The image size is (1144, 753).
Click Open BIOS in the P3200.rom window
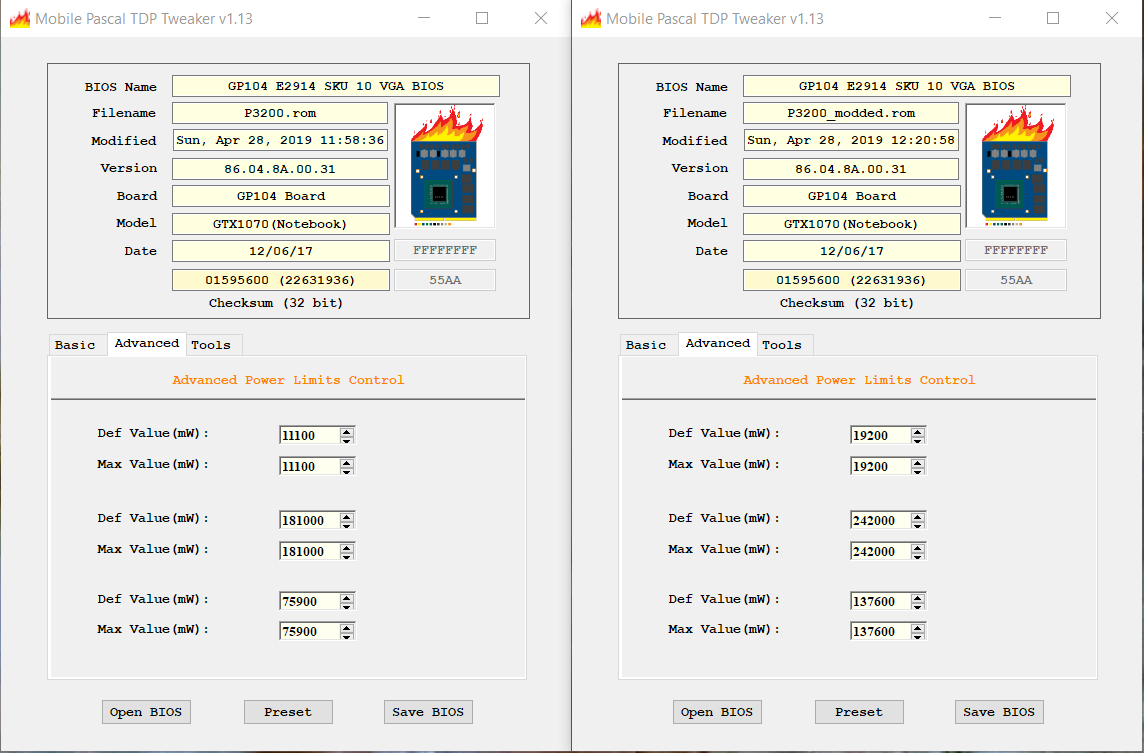point(146,712)
